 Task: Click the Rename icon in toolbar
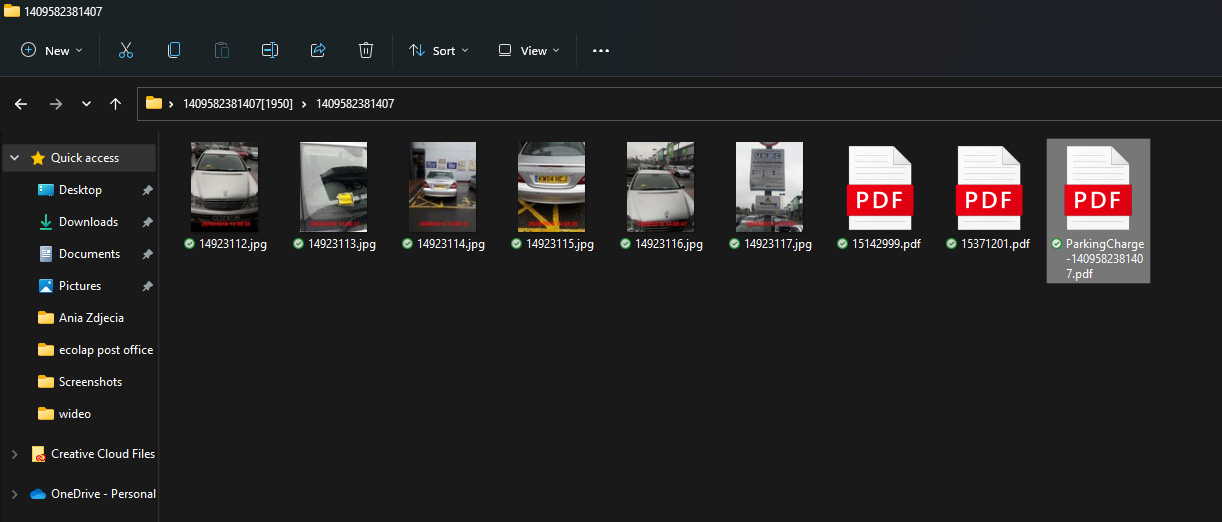click(x=270, y=50)
